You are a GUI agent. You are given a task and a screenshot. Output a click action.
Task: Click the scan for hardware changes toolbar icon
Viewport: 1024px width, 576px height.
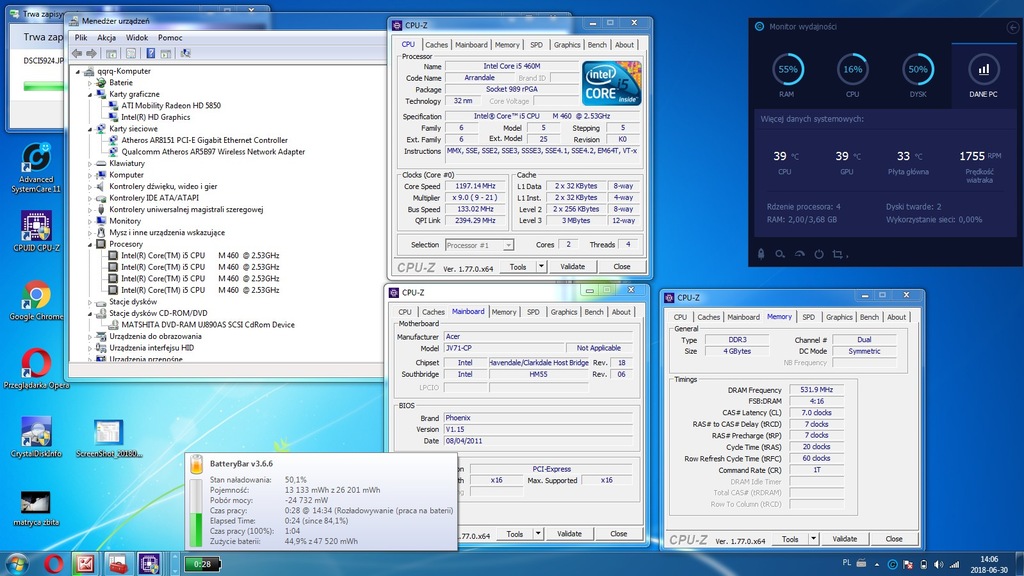(x=185, y=54)
